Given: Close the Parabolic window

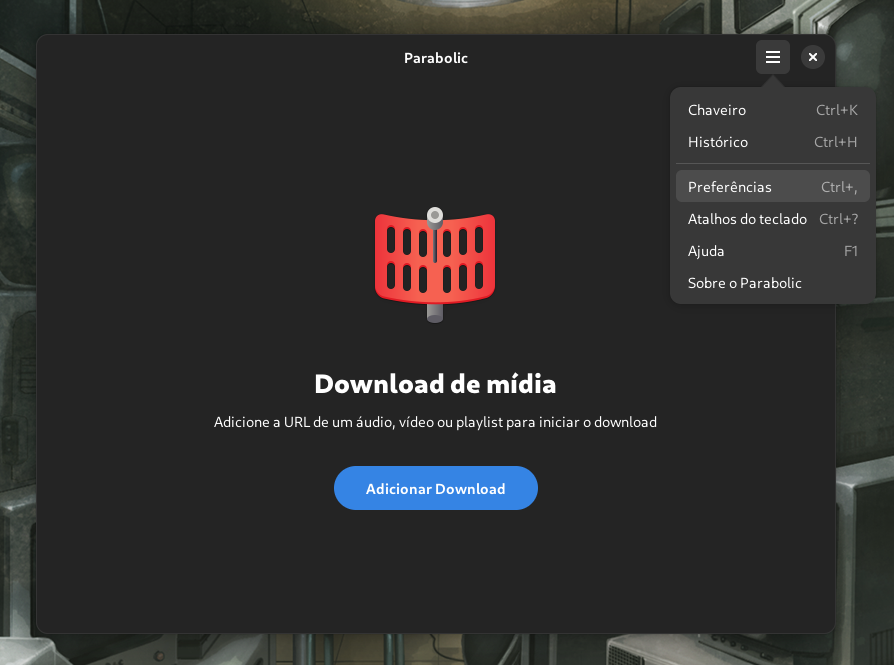Looking at the screenshot, I should pos(812,57).
